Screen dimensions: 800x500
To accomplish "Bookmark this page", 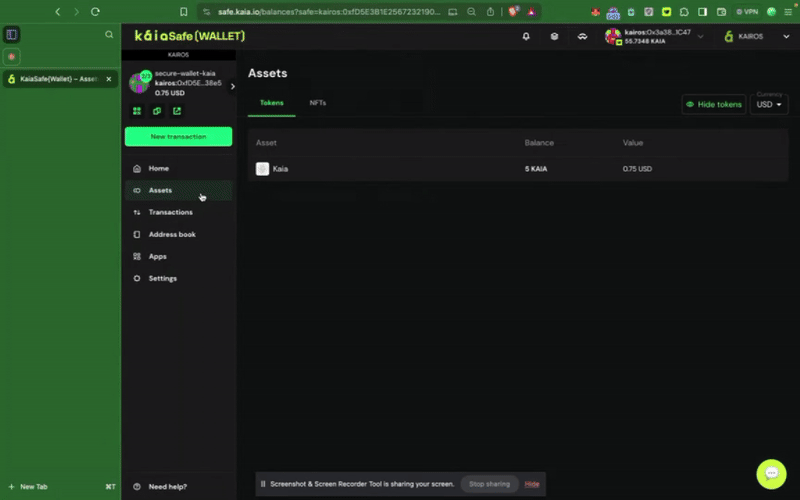I will pos(184,11).
